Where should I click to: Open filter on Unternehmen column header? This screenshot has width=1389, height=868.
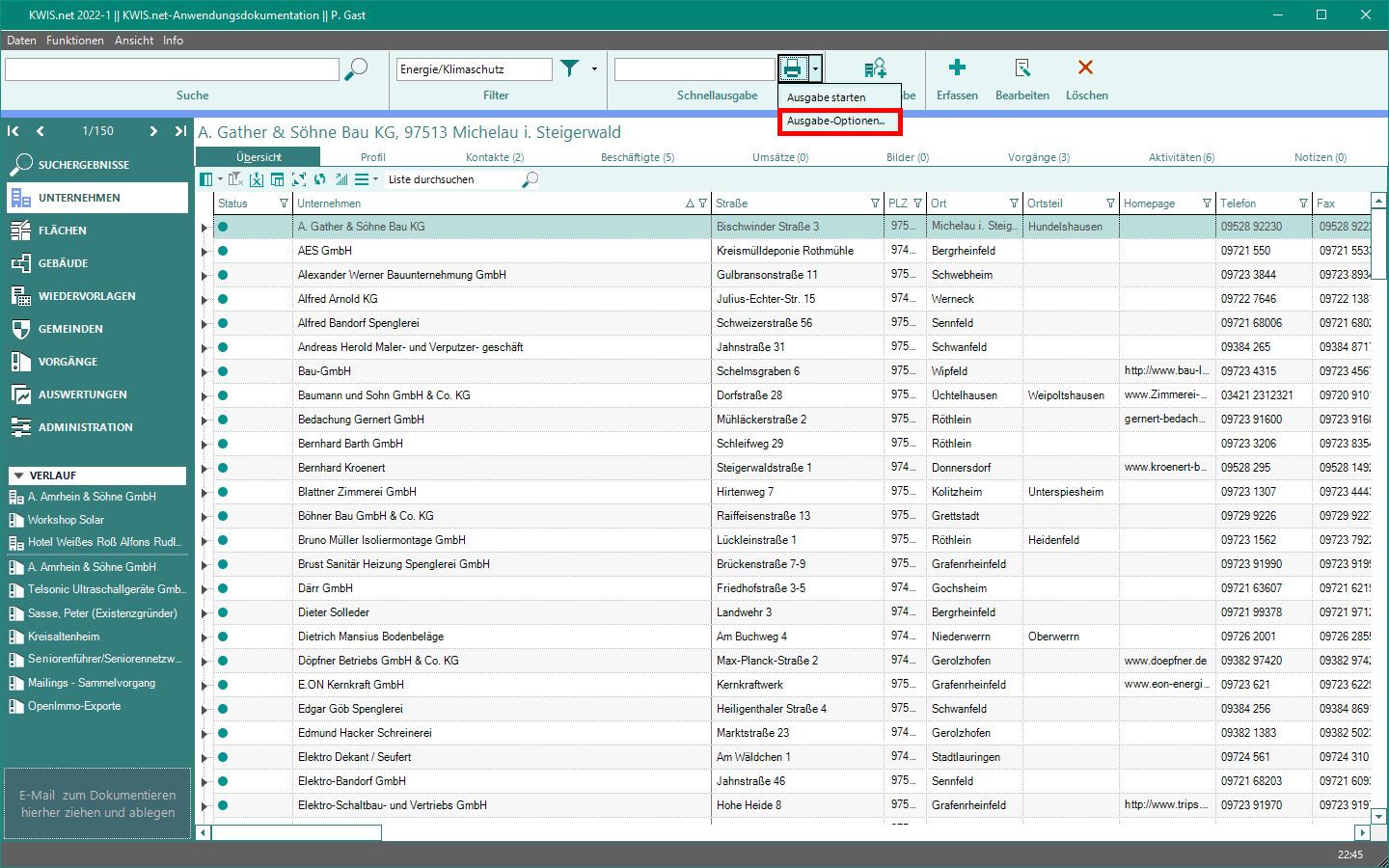(703, 203)
